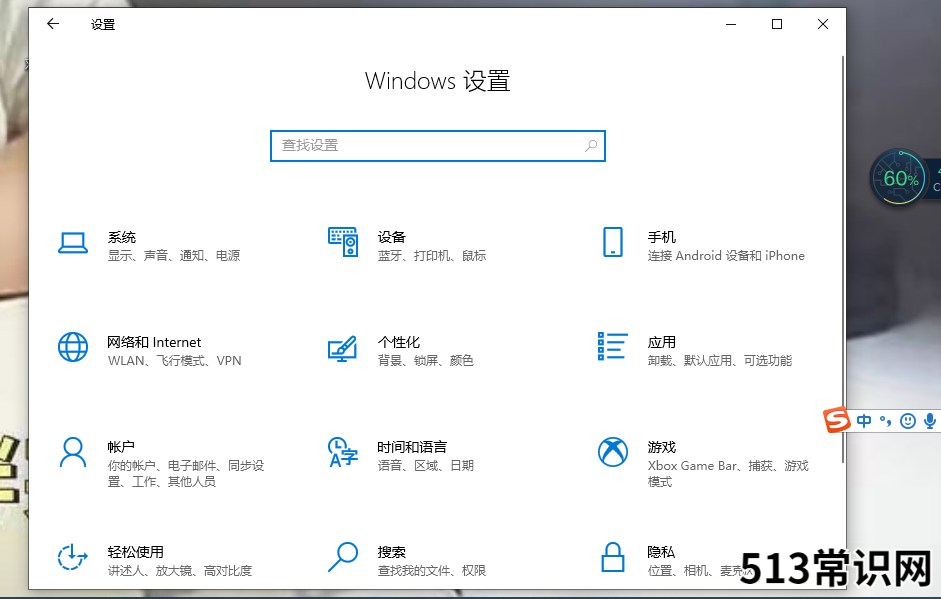Toggle Sogou 中 Chinese input mode
The width and height of the screenshot is (941, 599).
click(864, 421)
